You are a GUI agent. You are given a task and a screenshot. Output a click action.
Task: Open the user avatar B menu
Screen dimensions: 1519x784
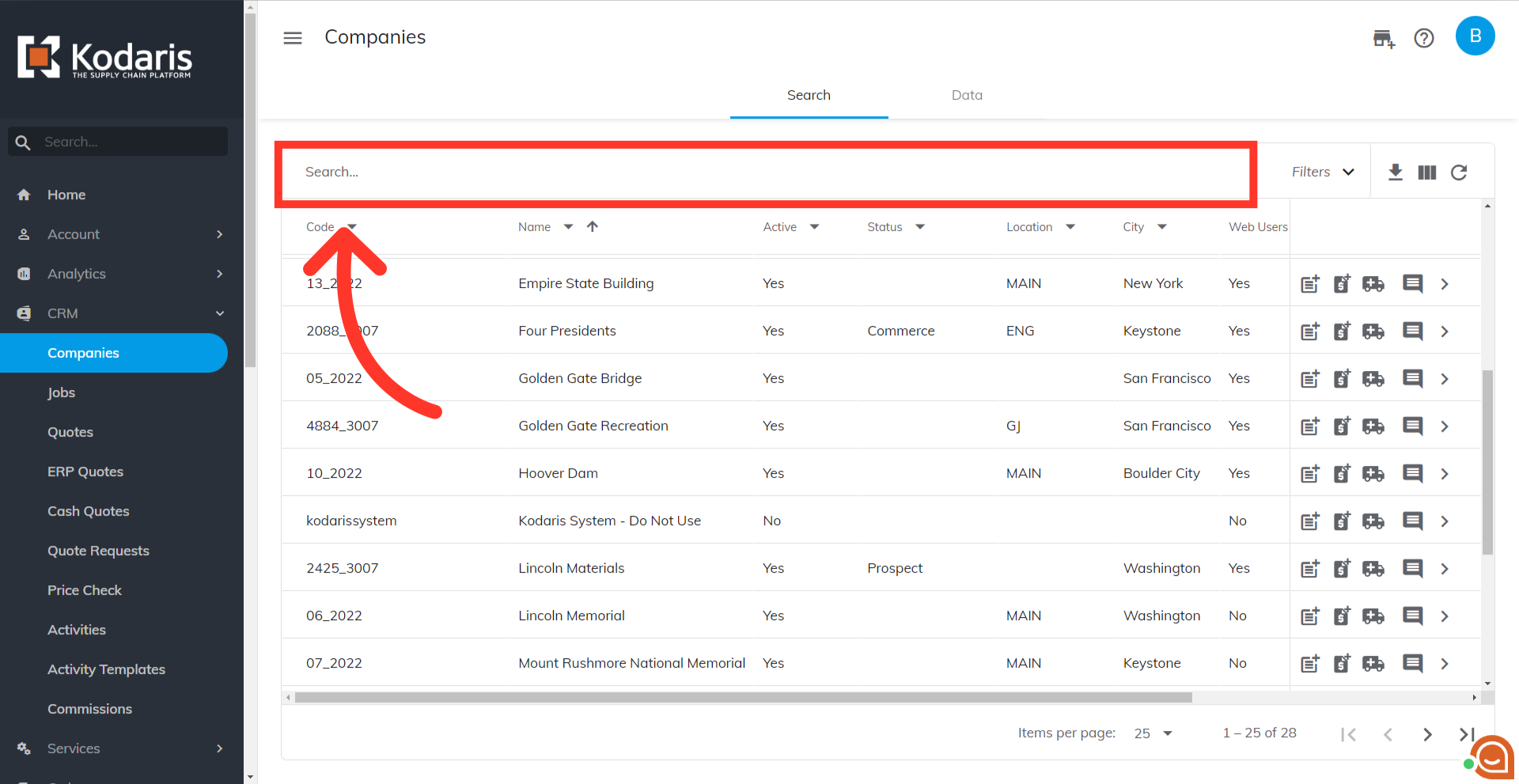pyautogui.click(x=1475, y=36)
